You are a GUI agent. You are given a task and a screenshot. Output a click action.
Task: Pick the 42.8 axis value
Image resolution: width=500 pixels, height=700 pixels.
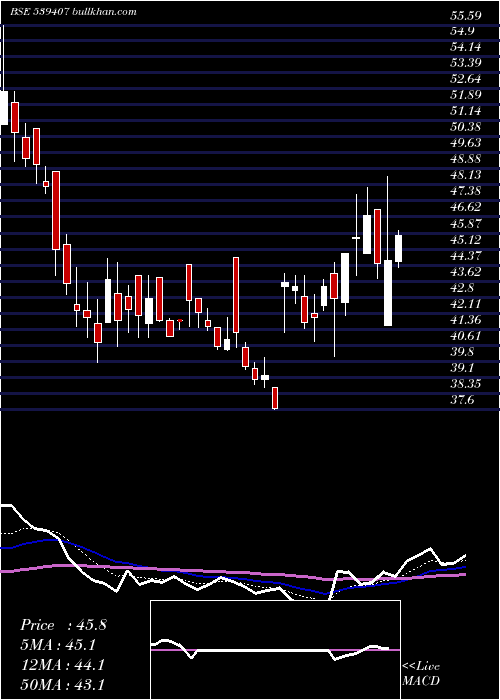click(462, 288)
